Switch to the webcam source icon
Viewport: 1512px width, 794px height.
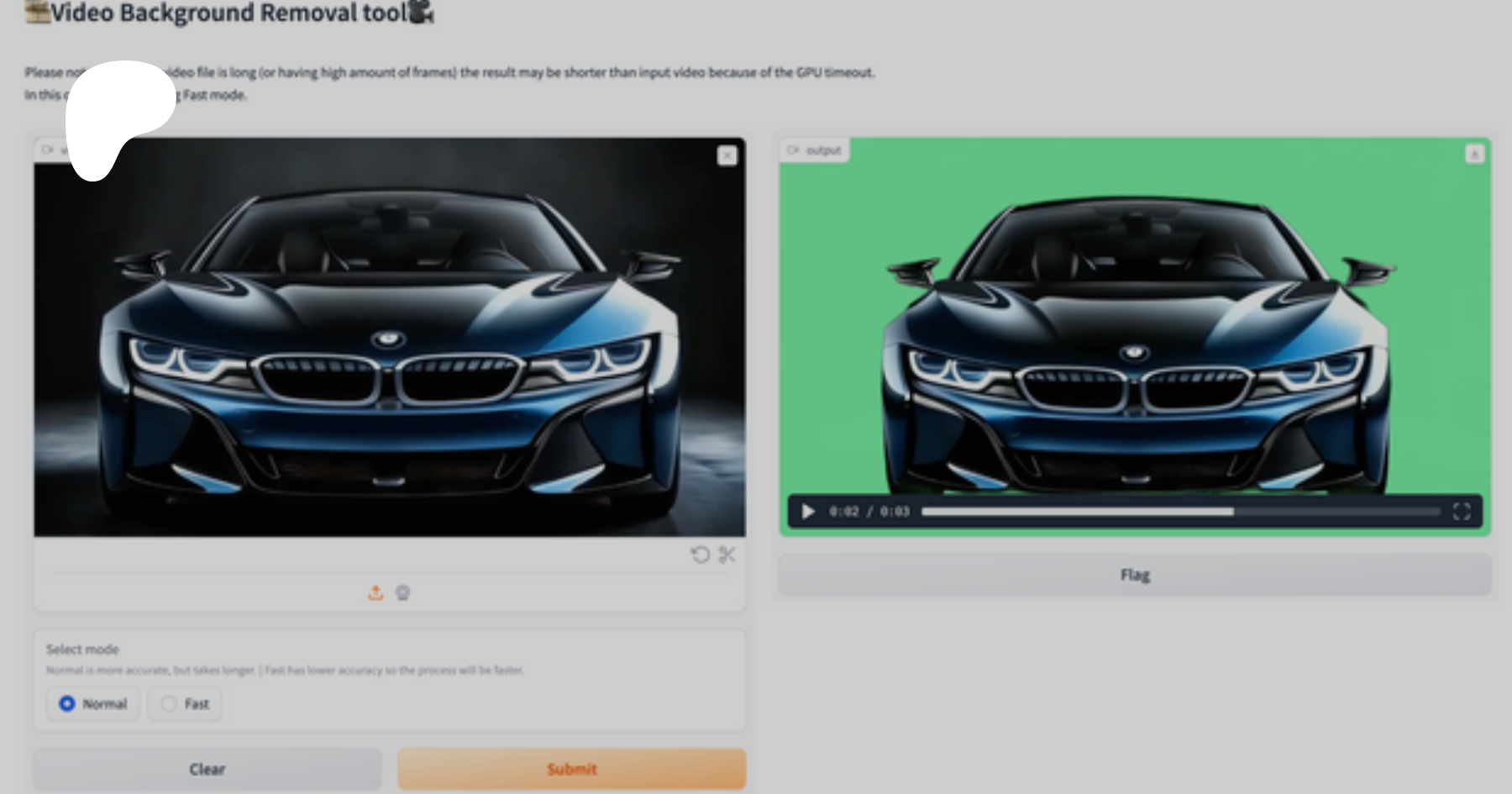tap(403, 593)
